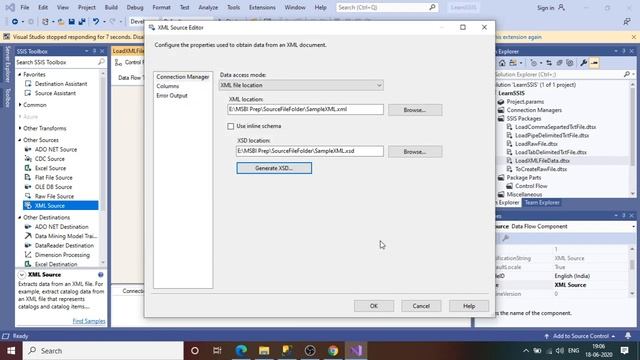This screenshot has width=640, height=360.
Task: Open the Project menu
Action: 87,7
